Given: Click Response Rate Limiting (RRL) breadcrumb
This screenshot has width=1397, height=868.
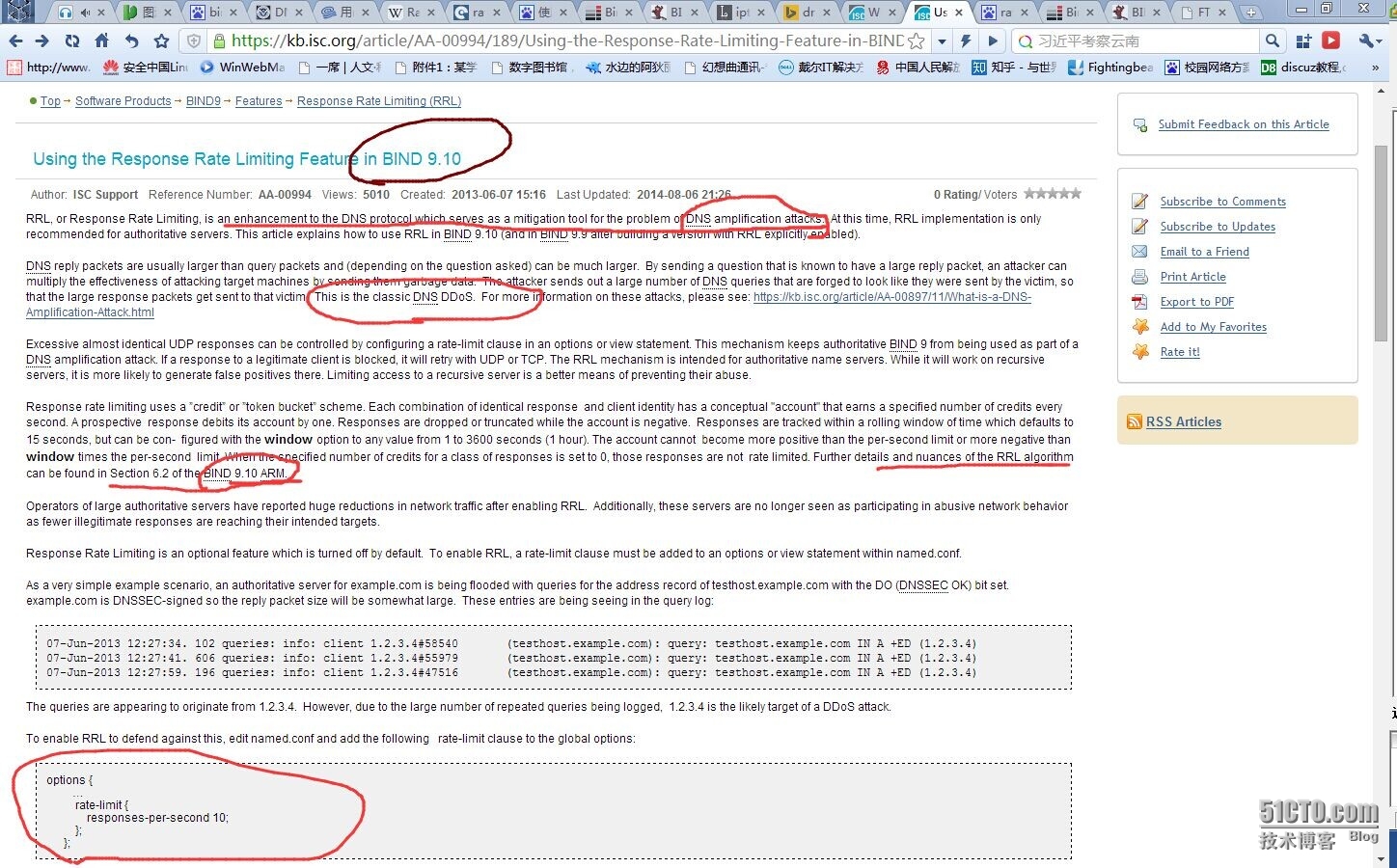Looking at the screenshot, I should pyautogui.click(x=379, y=101).
